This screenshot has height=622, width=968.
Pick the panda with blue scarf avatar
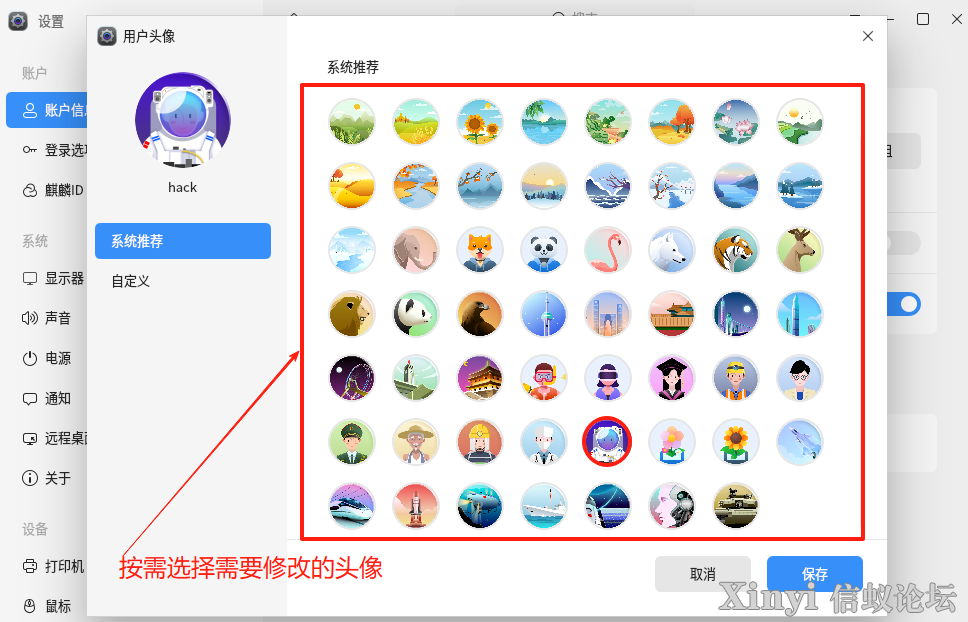[x=544, y=251]
